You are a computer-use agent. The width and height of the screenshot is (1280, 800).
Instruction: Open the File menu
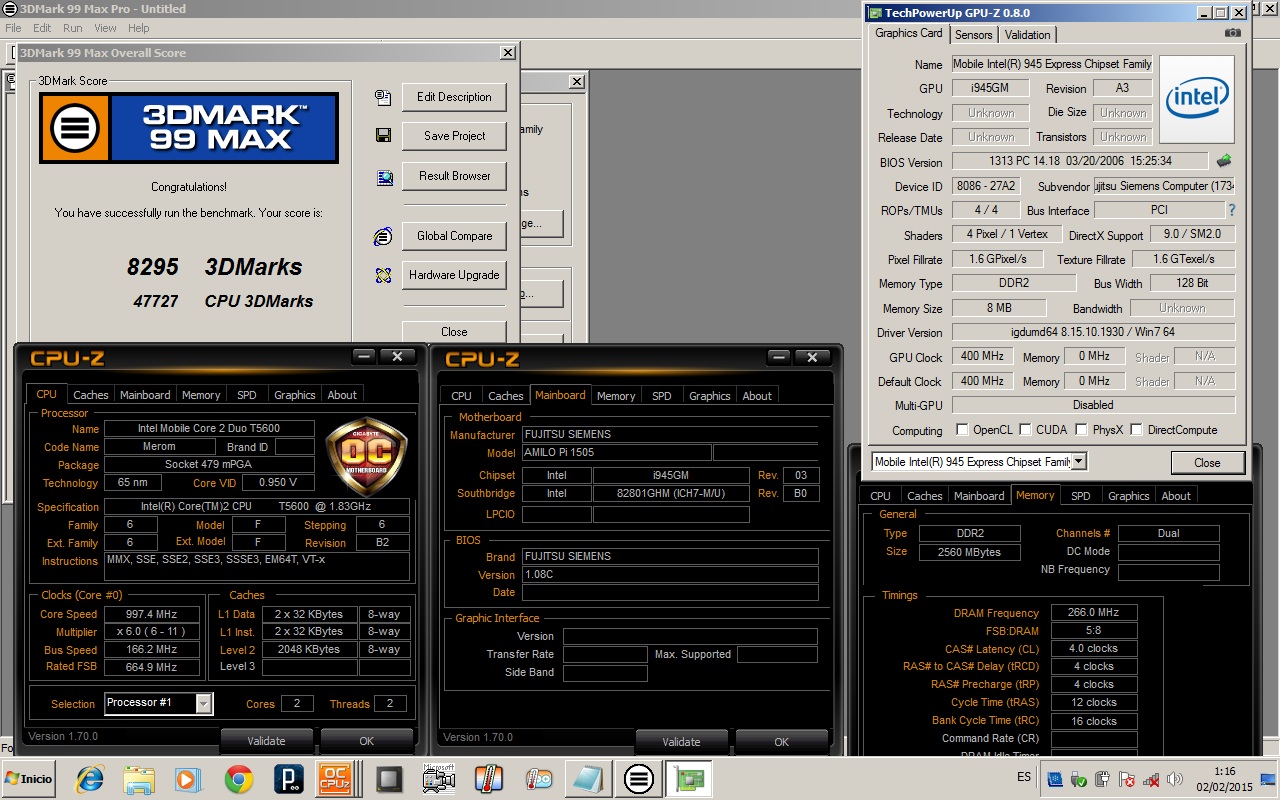click(x=13, y=28)
